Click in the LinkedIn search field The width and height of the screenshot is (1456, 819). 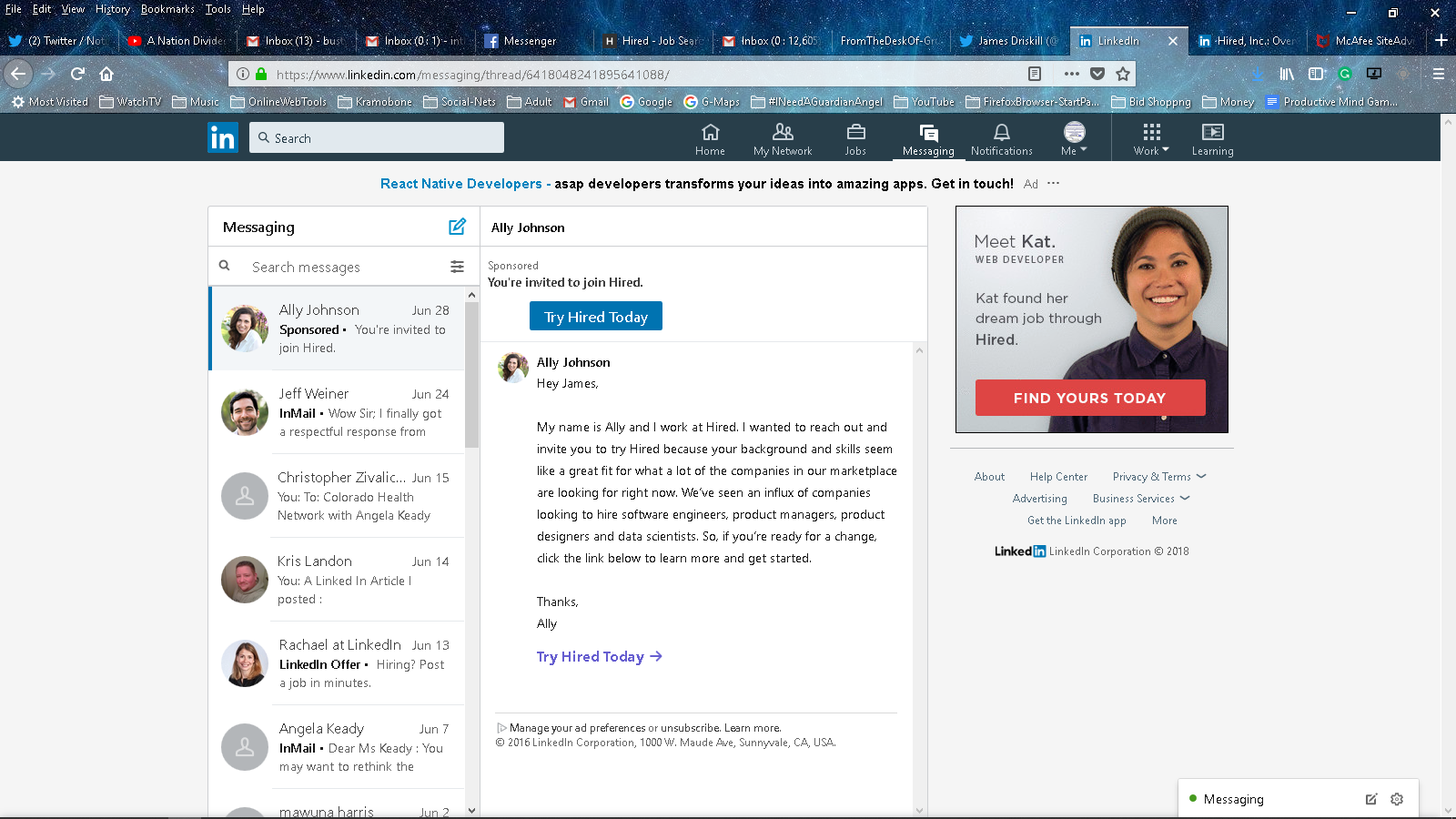click(377, 137)
